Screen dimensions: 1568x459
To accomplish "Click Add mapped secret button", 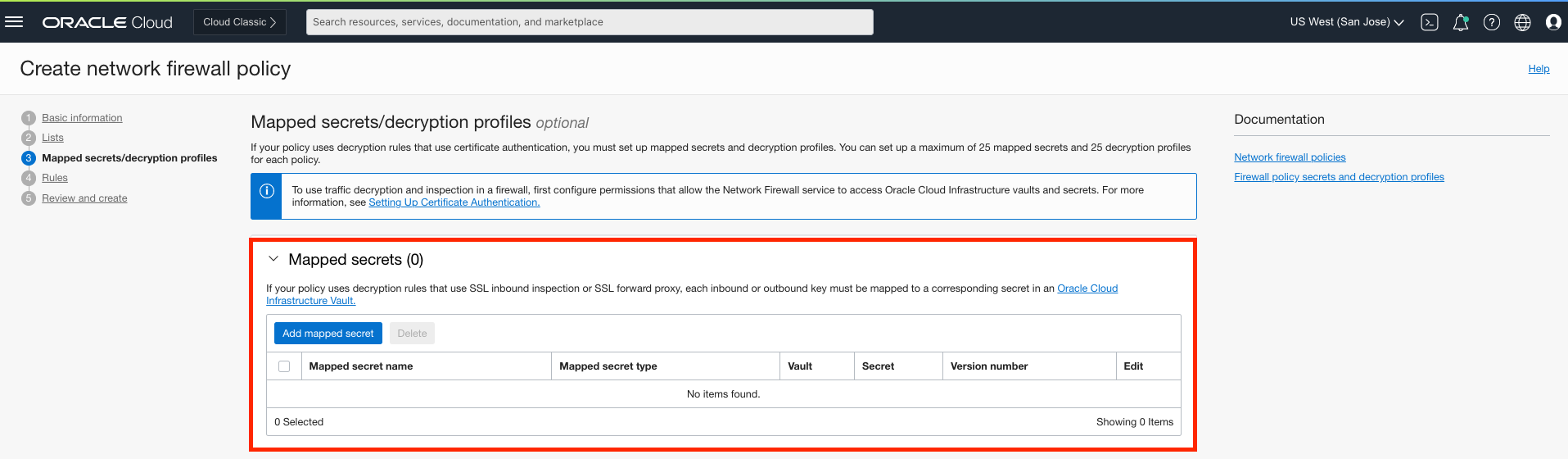I will (328, 334).
